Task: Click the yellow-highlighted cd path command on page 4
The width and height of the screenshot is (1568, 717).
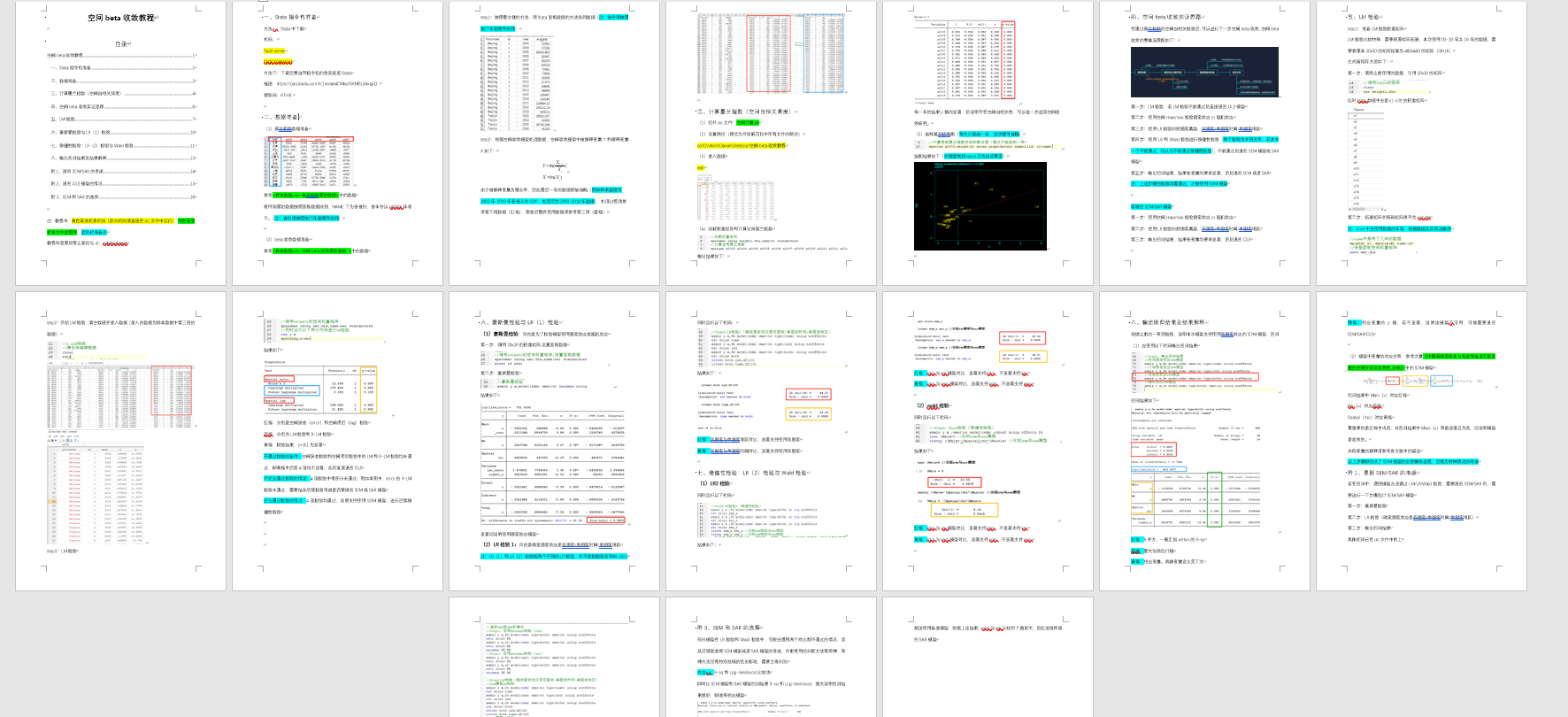Action: click(x=742, y=145)
